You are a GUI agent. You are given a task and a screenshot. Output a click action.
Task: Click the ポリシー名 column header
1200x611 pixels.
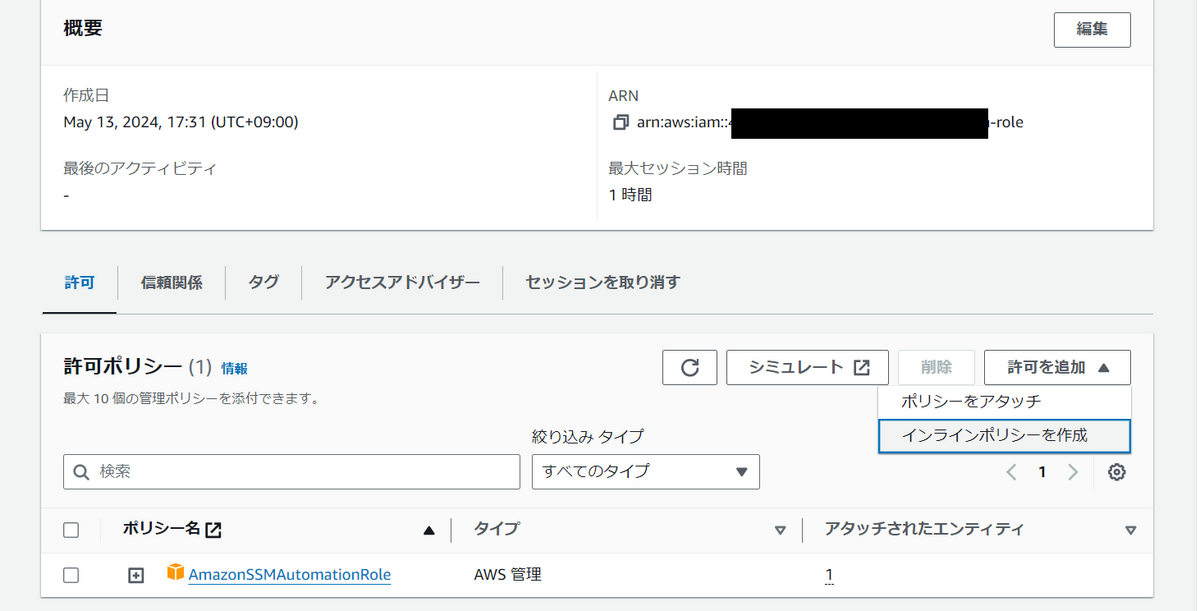pos(162,530)
